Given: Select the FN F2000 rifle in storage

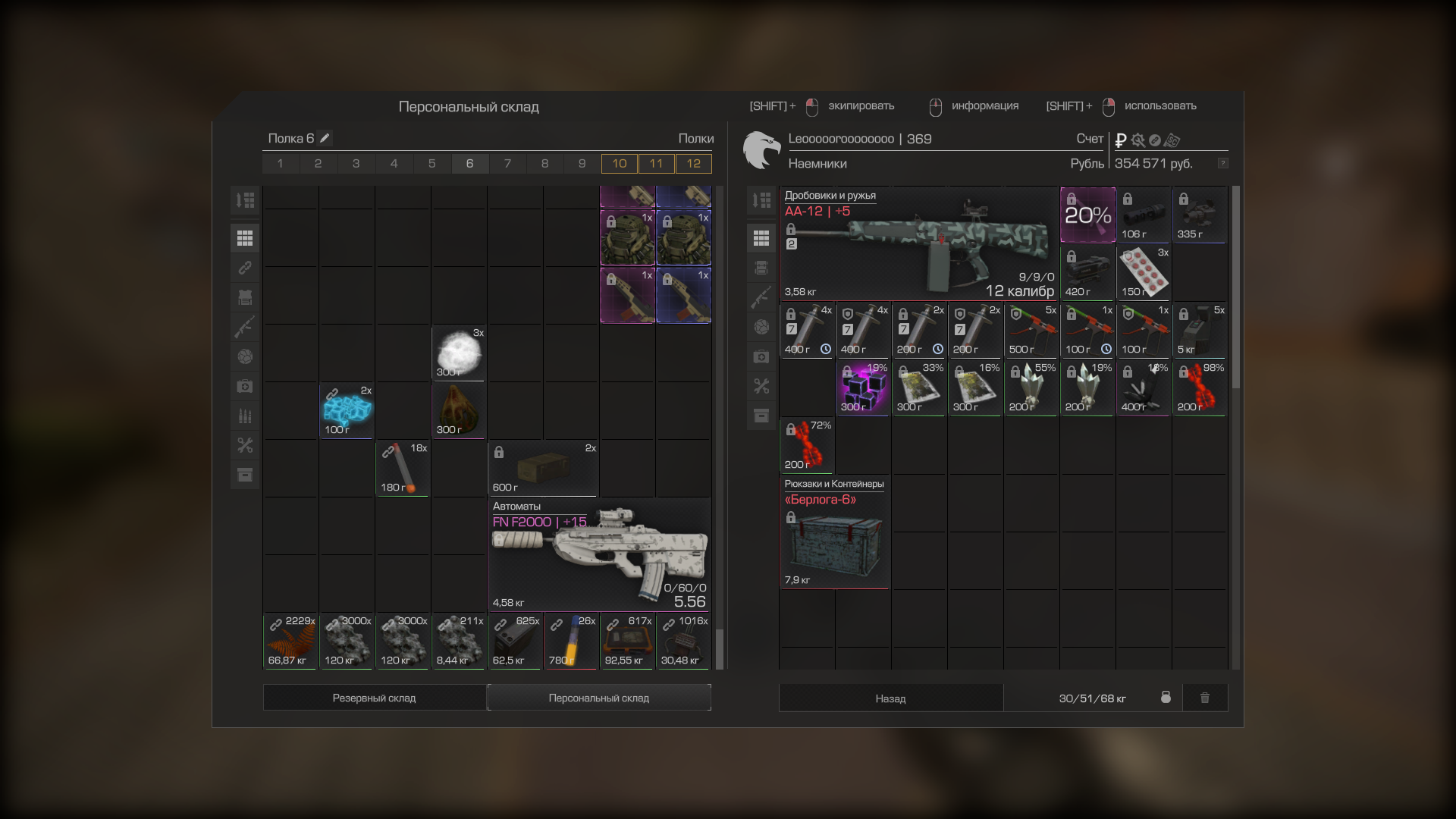Looking at the screenshot, I should (x=600, y=554).
